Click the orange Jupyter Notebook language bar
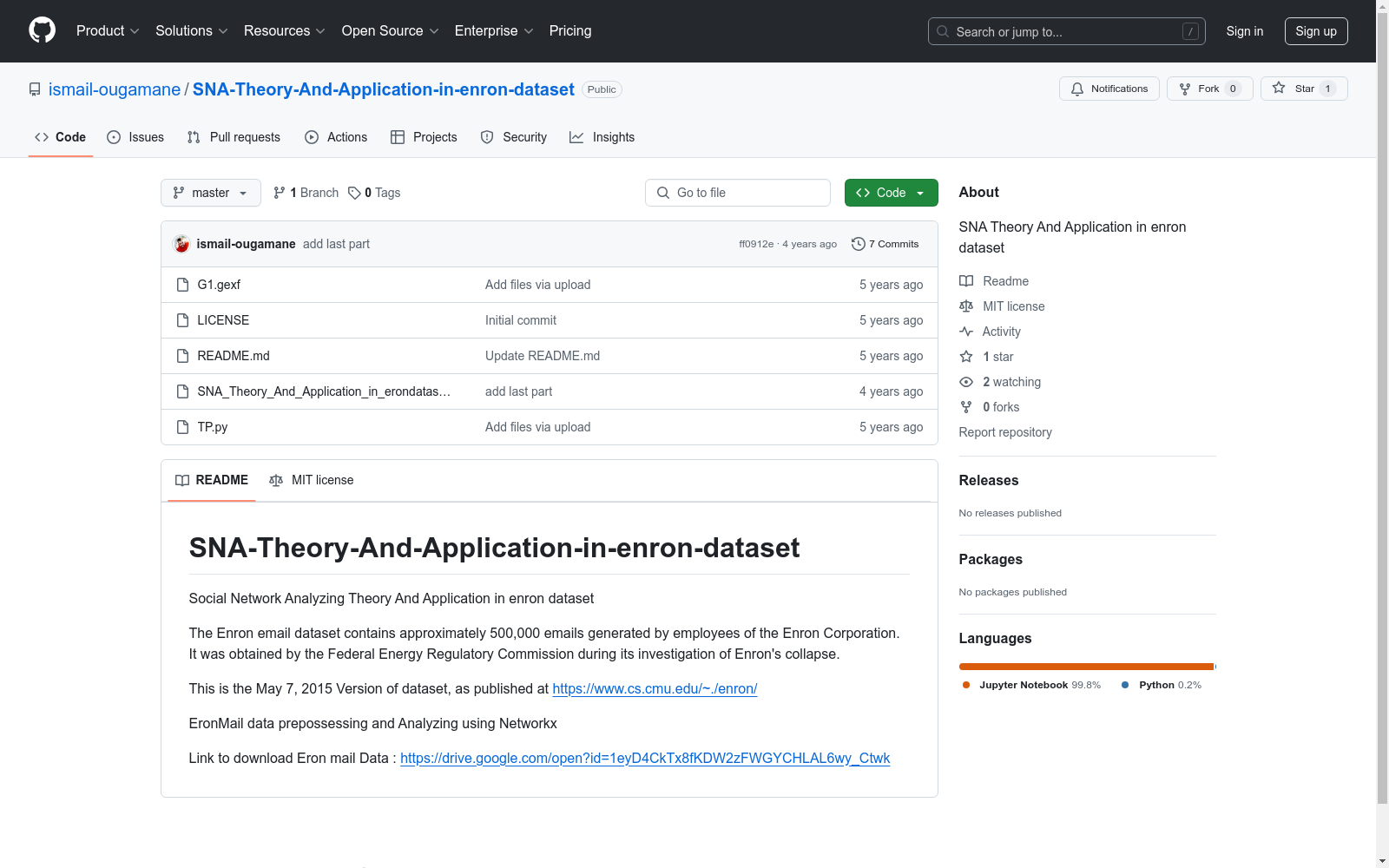 point(1086,667)
